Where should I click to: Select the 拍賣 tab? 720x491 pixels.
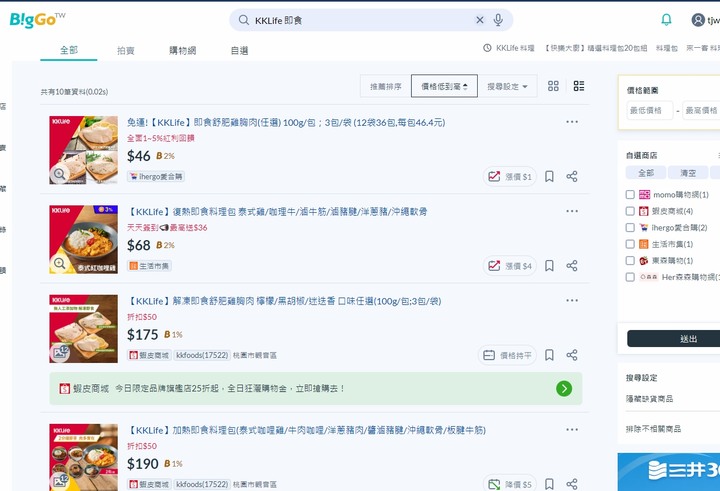coord(125,51)
